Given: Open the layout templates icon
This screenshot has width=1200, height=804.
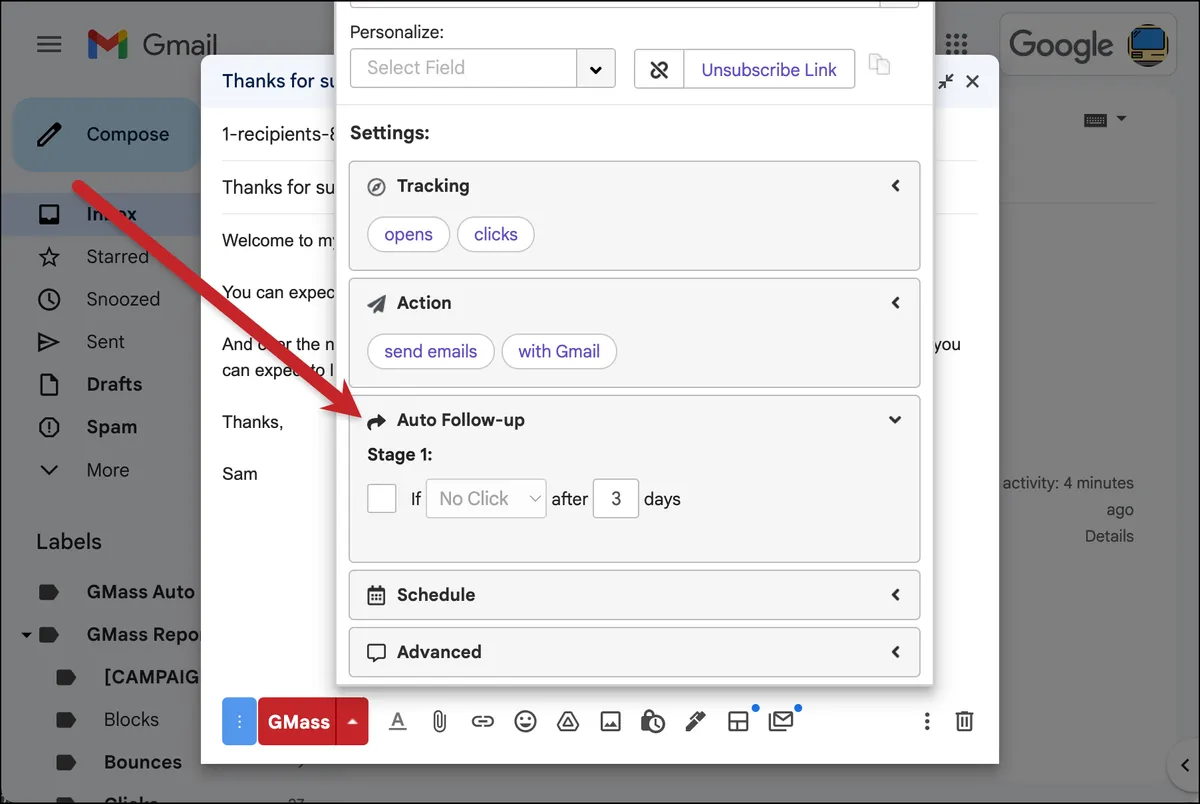Looking at the screenshot, I should coord(738,721).
